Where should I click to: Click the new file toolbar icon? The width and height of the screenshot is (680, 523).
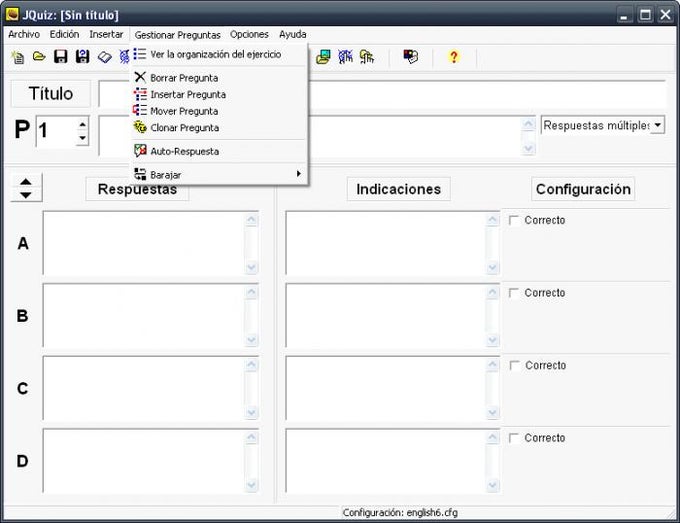click(18, 57)
